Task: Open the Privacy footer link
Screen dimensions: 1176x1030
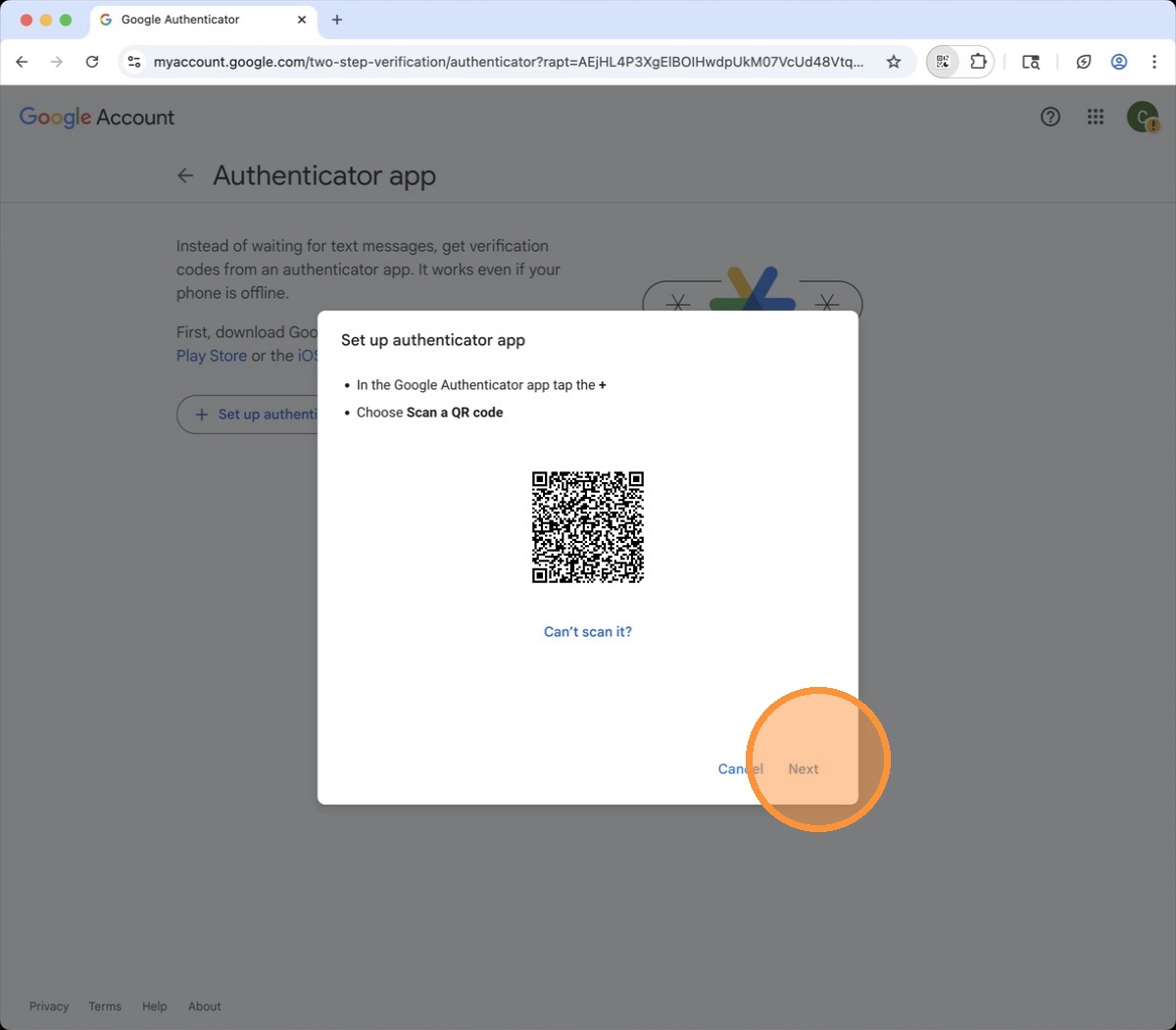Action: click(49, 1006)
